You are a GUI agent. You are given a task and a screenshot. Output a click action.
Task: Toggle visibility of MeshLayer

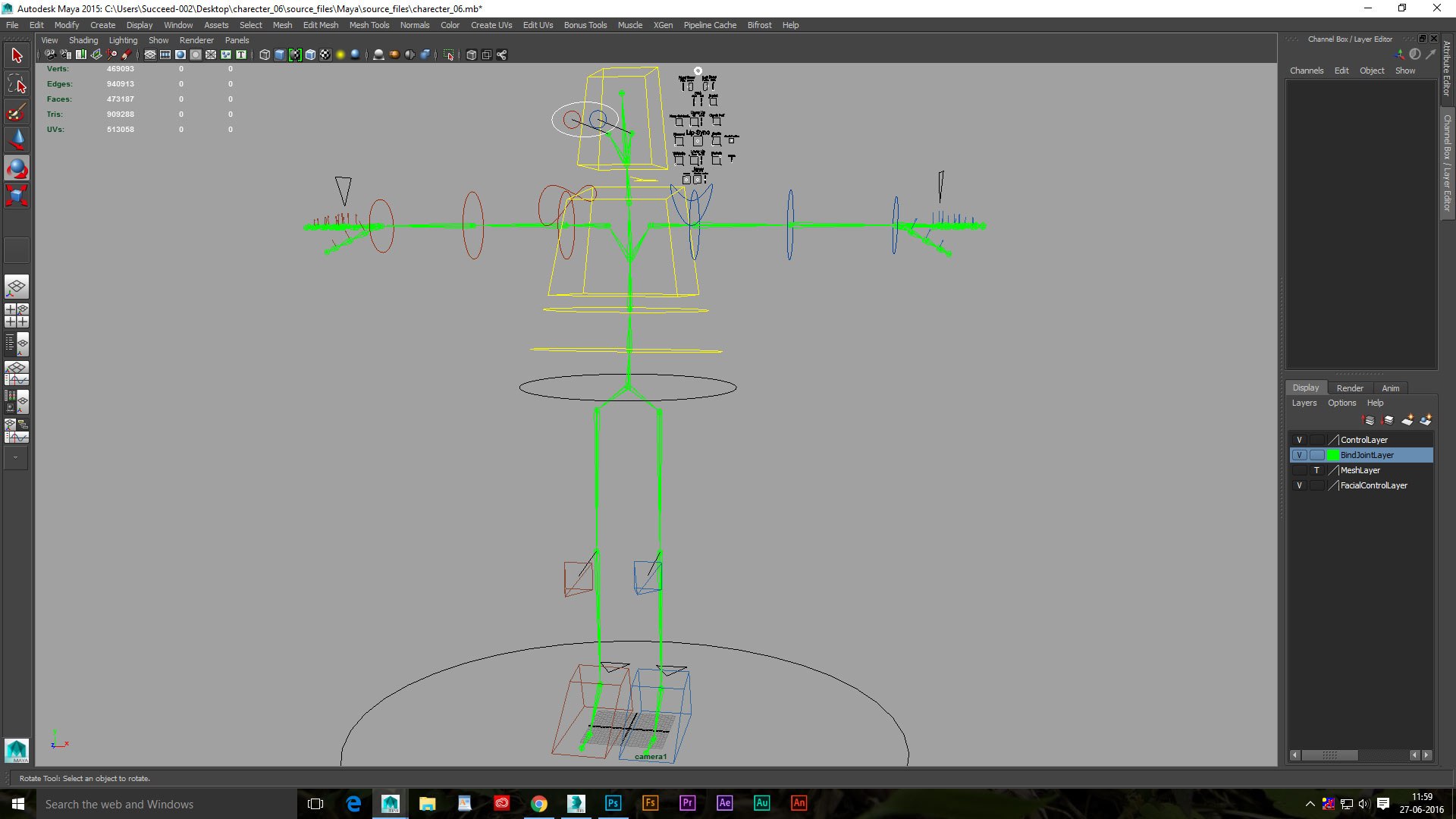pos(1299,470)
